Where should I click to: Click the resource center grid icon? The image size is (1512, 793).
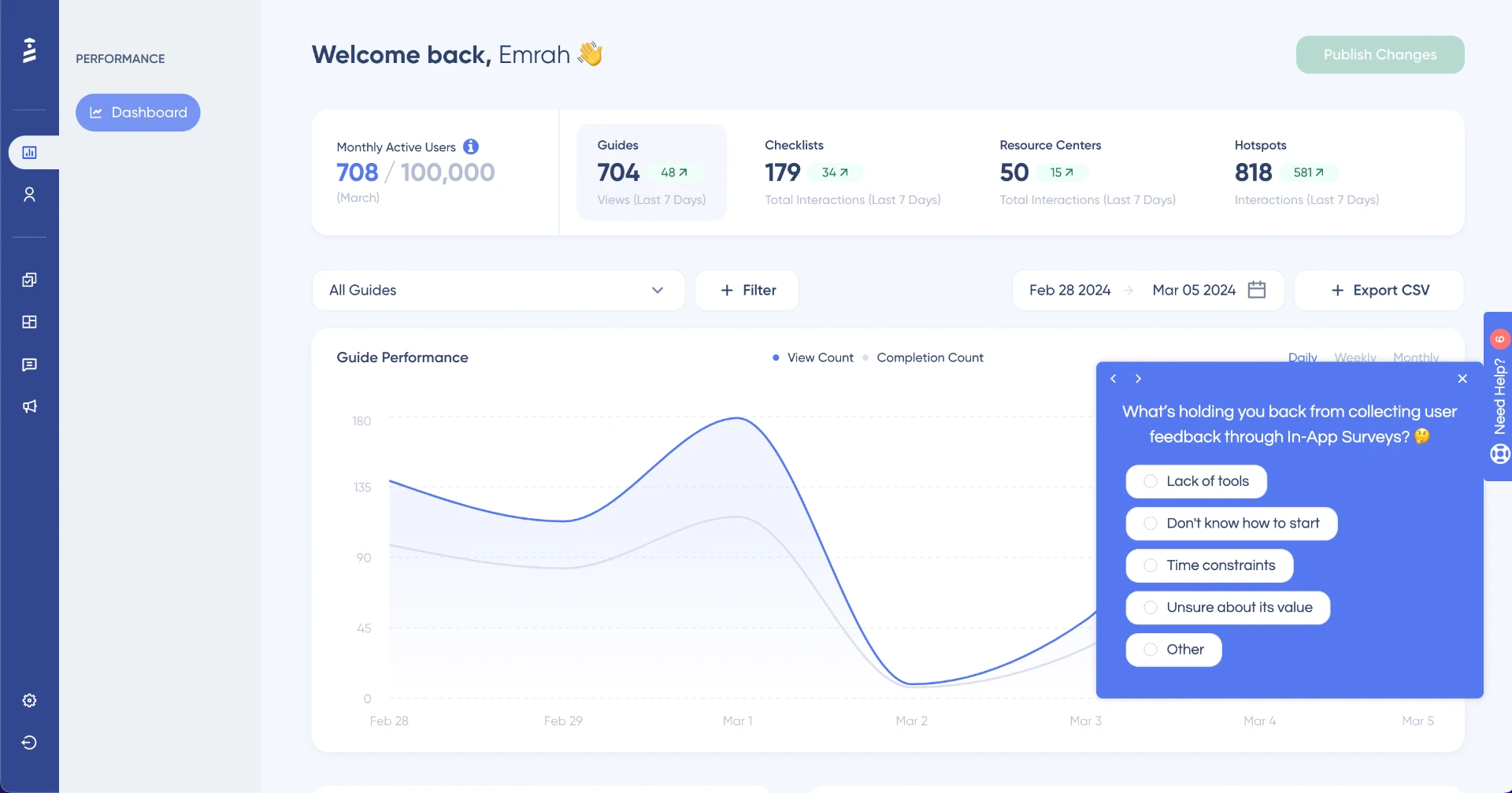[x=30, y=322]
